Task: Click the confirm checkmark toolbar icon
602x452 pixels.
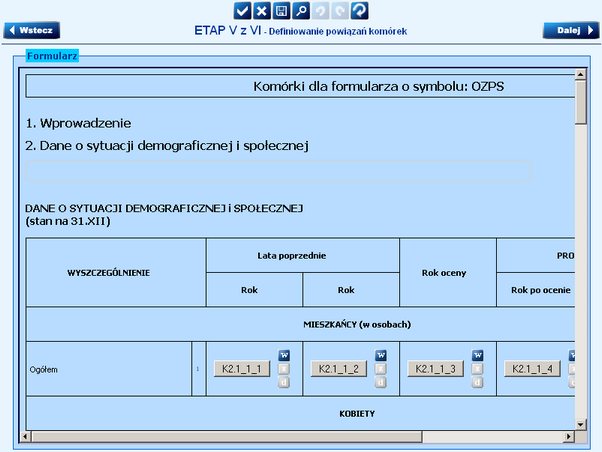Action: [x=242, y=10]
